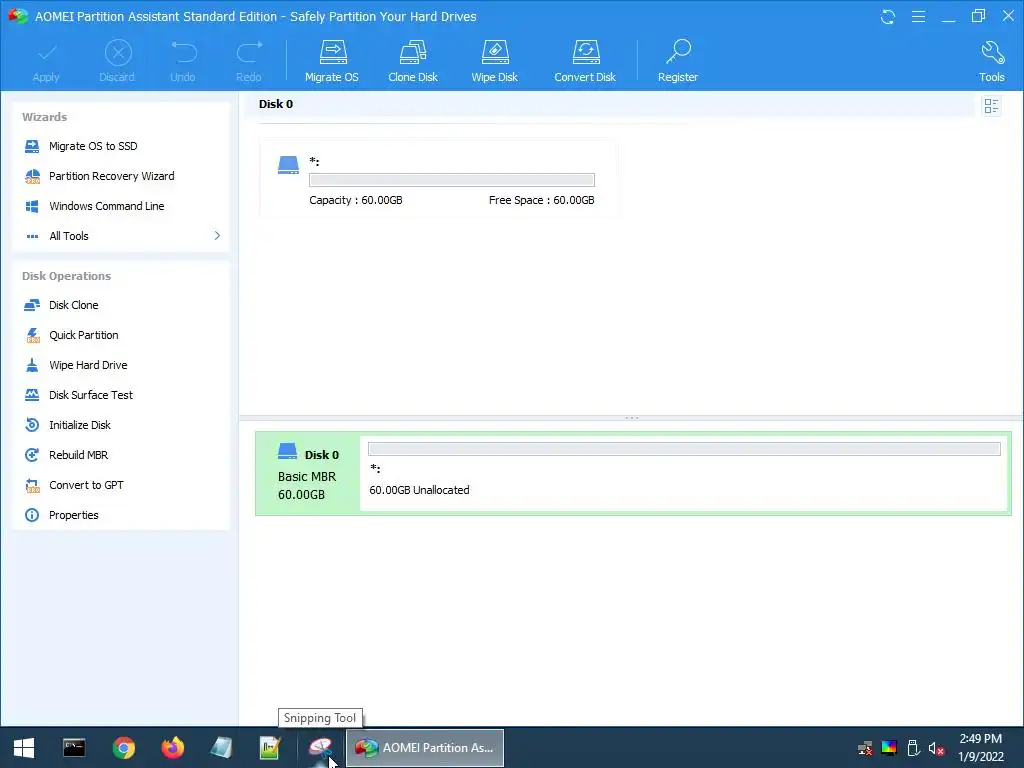Toggle the disk list view mode icon
The image size is (1024, 768).
(991, 106)
